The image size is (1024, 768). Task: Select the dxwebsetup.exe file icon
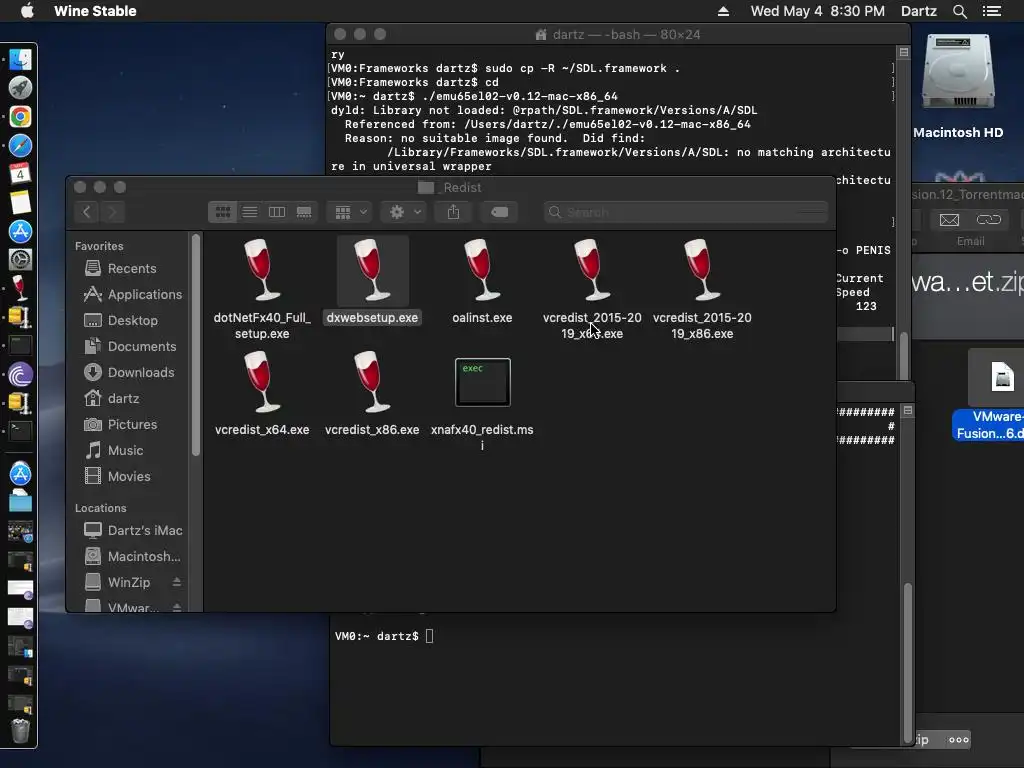click(372, 270)
